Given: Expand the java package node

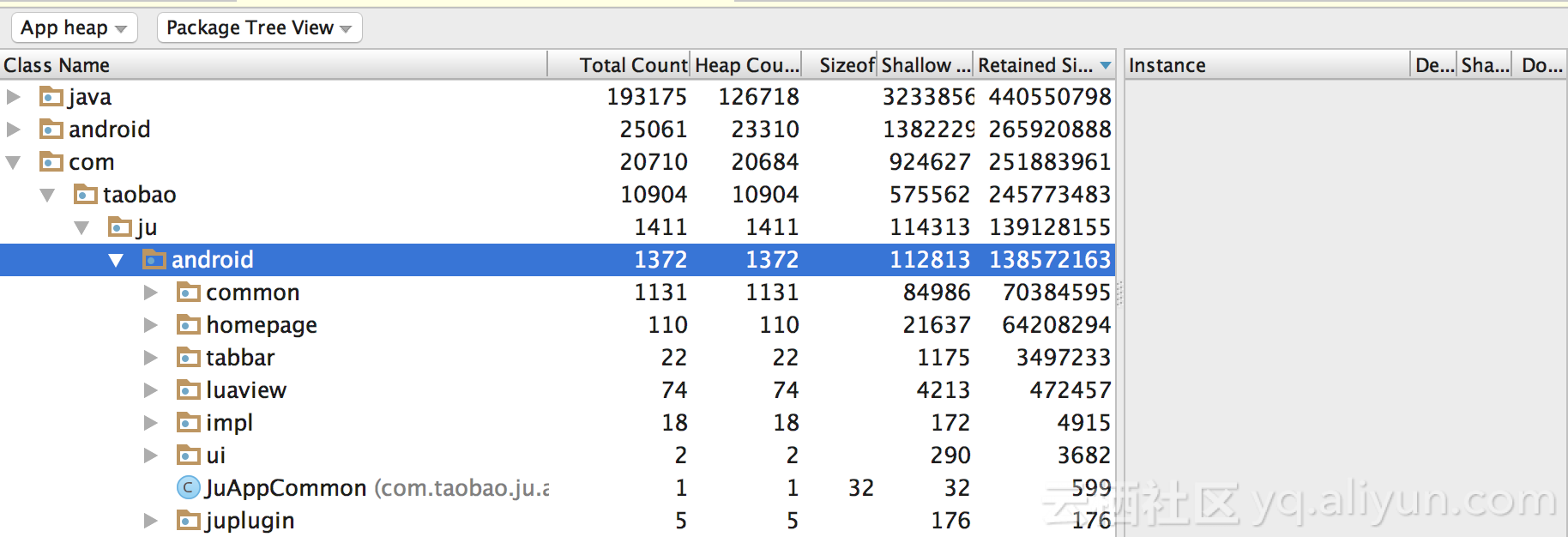Looking at the screenshot, I should click(x=13, y=97).
